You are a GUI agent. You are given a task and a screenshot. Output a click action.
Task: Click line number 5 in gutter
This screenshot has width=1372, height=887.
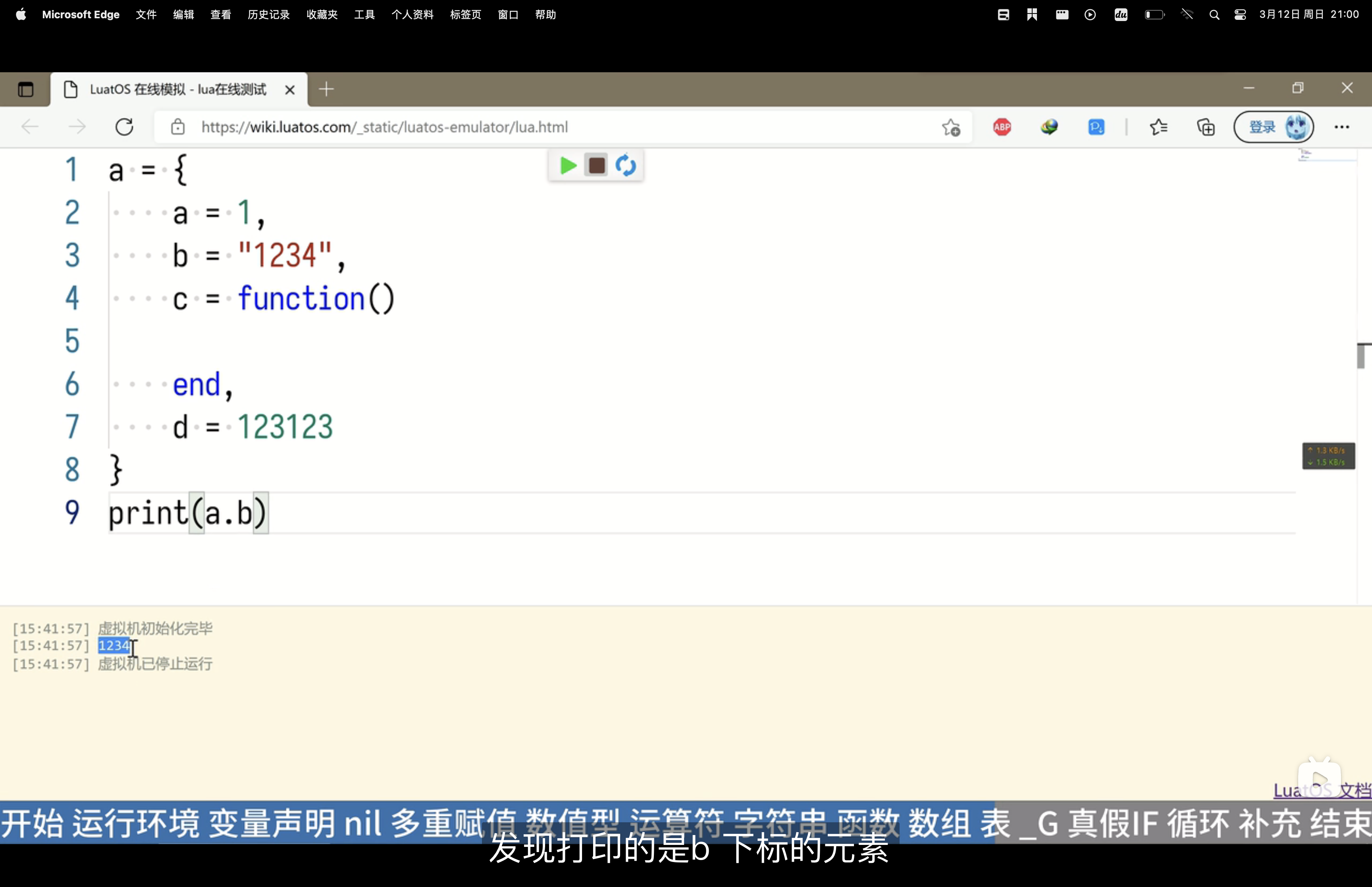pyautogui.click(x=72, y=341)
